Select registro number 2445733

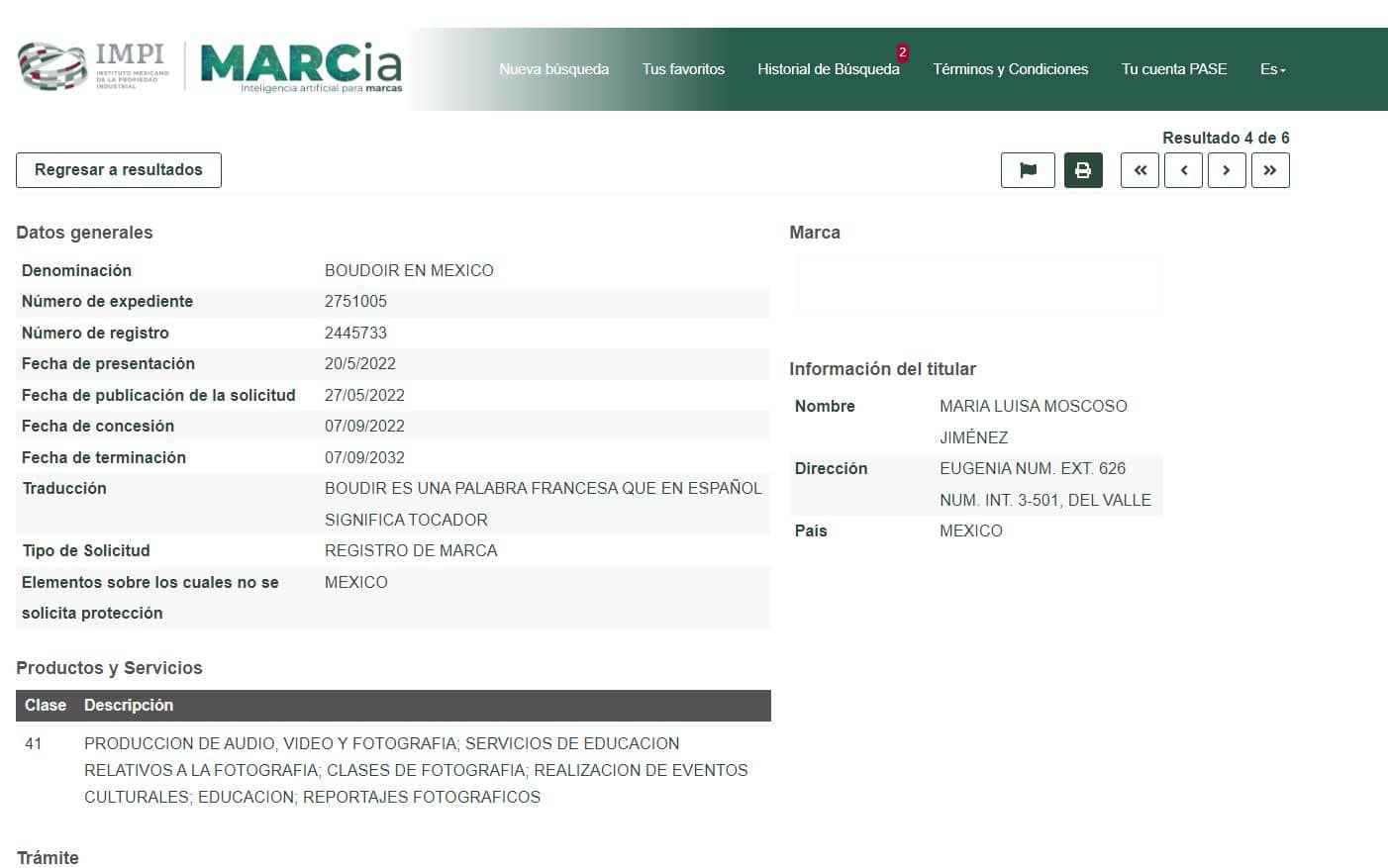pyautogui.click(x=355, y=333)
